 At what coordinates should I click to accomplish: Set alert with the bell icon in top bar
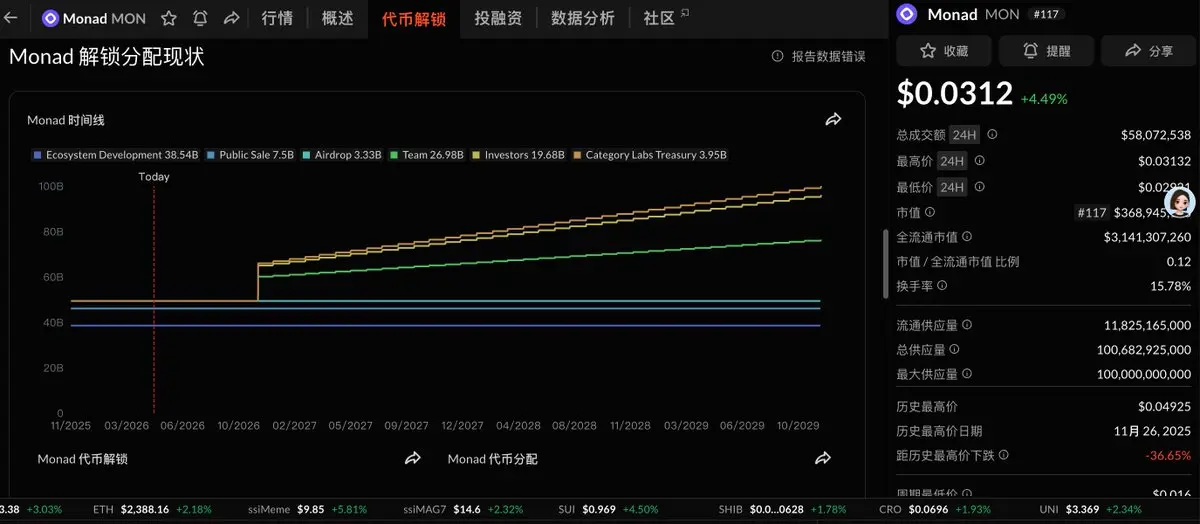click(200, 18)
